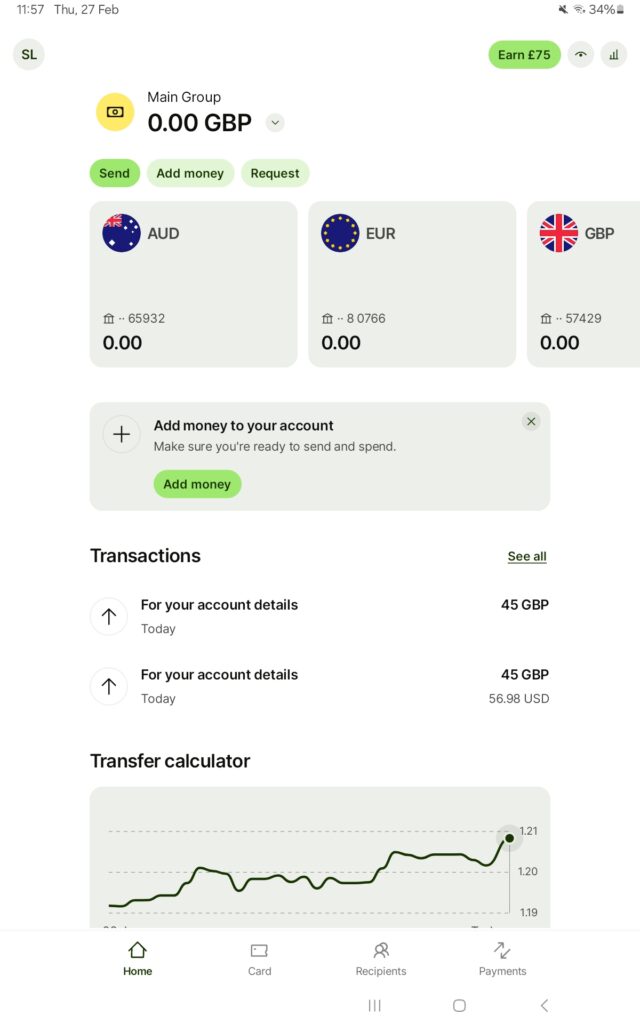Open the AUD currency balance card

[x=193, y=284]
